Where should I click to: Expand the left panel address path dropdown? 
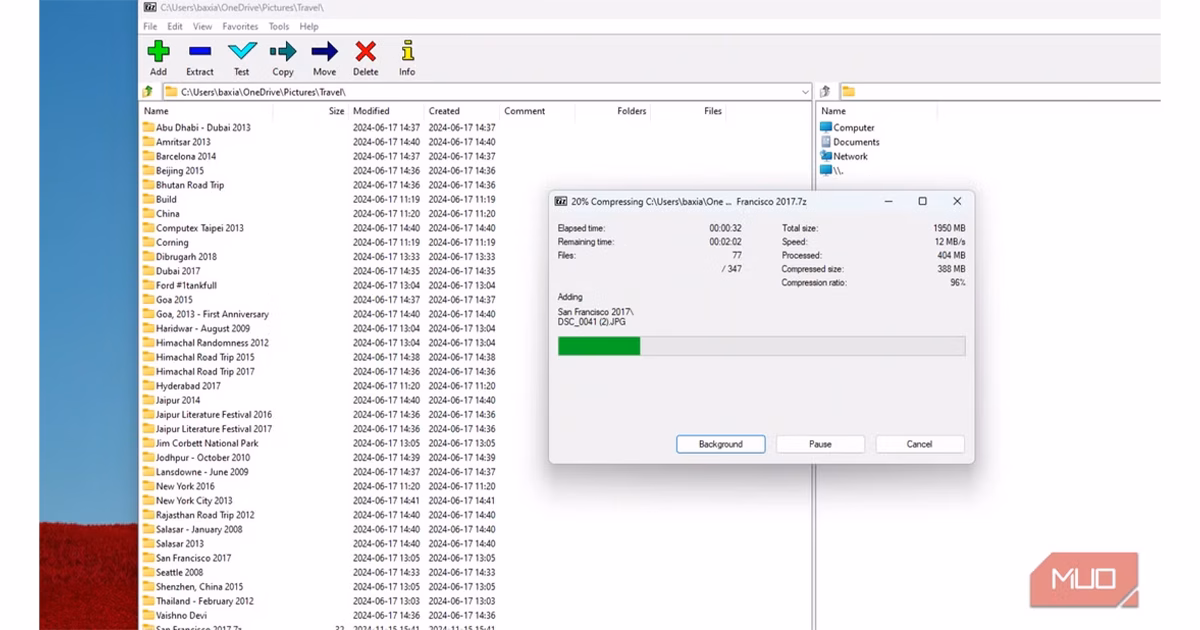pyautogui.click(x=805, y=92)
